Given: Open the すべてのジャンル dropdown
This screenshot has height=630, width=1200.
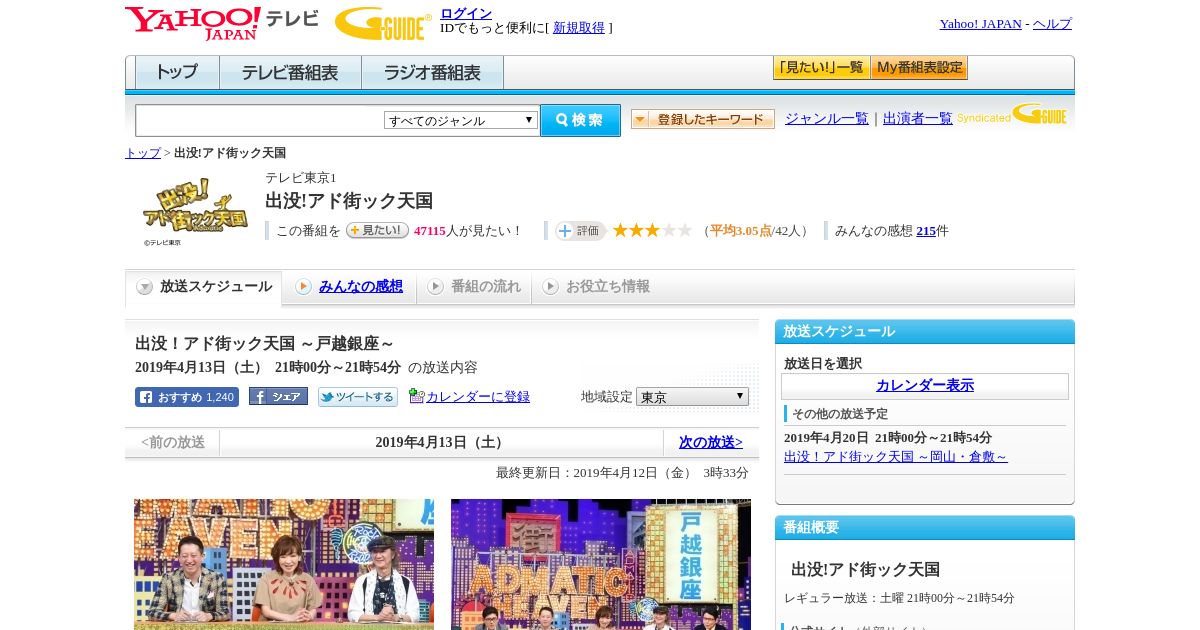Looking at the screenshot, I should point(461,120).
